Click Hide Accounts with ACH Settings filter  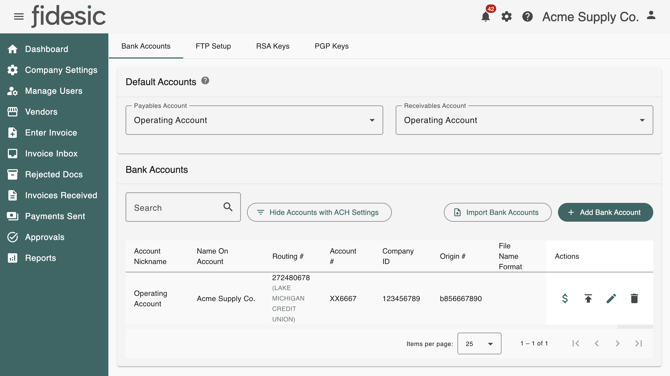click(x=319, y=212)
